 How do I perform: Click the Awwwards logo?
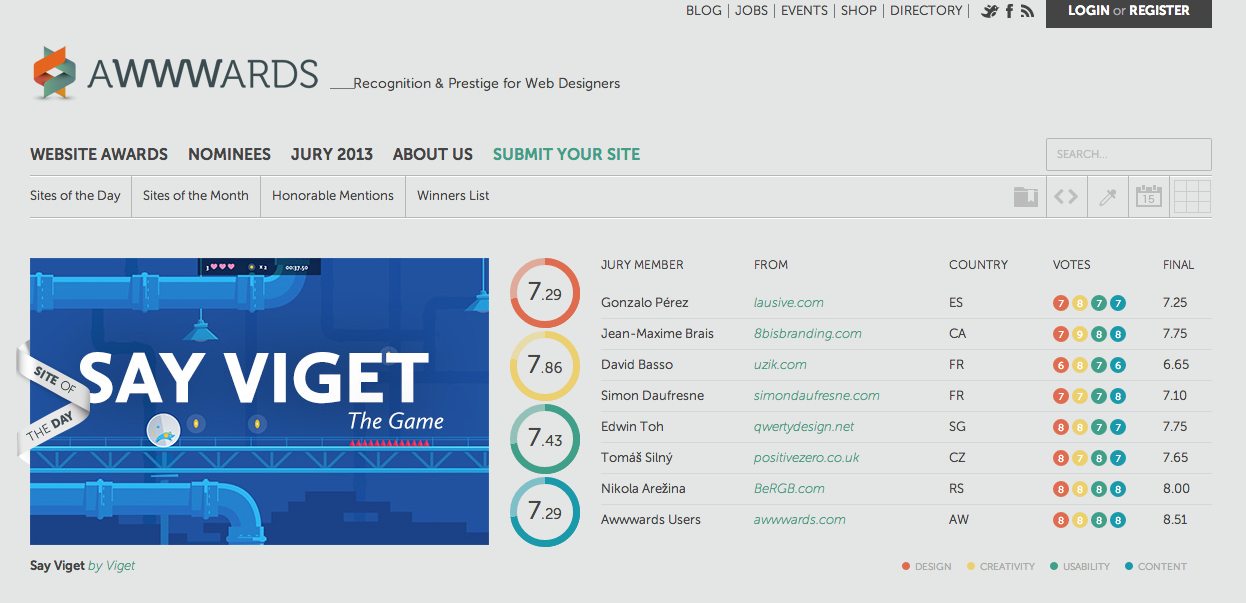(175, 73)
